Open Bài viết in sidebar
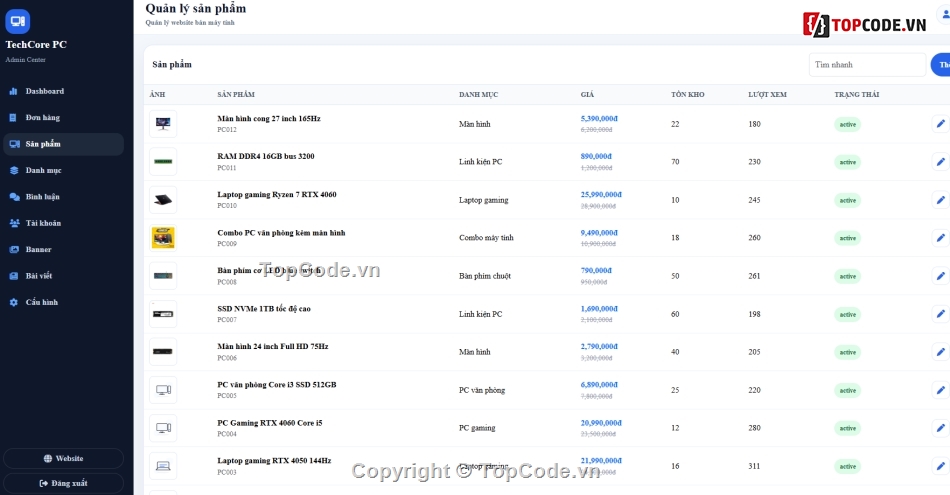This screenshot has width=950, height=495. (x=63, y=276)
